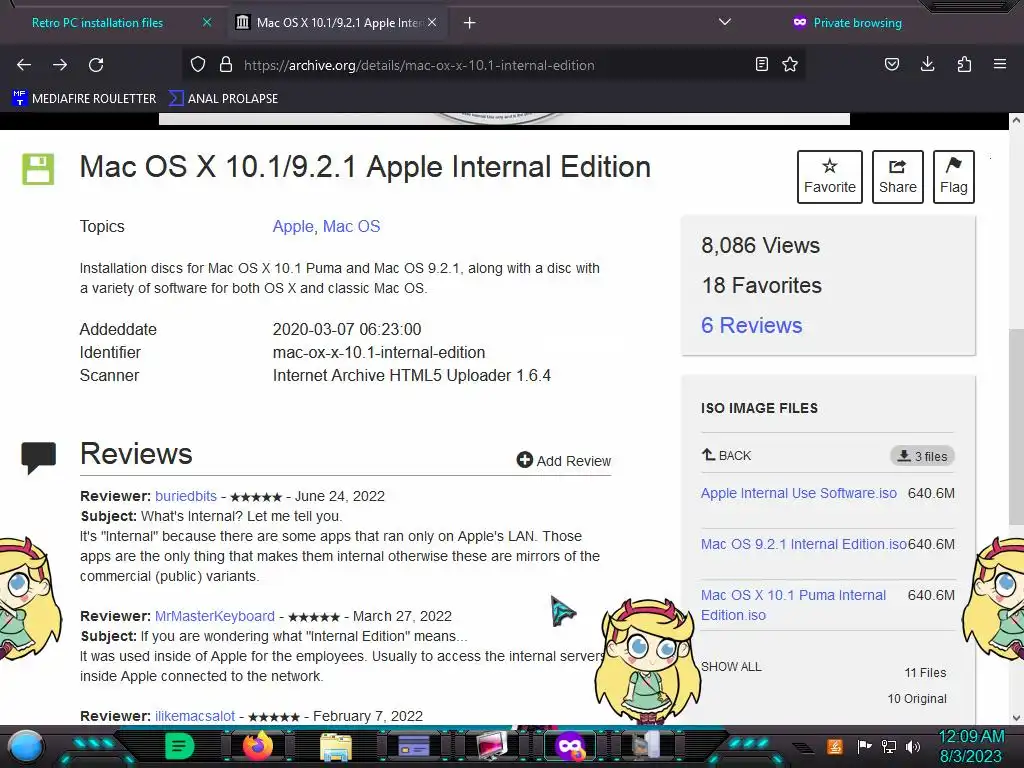This screenshot has width=1024, height=768.
Task: Open Firefox private window taskbar icon
Action: coord(570,746)
